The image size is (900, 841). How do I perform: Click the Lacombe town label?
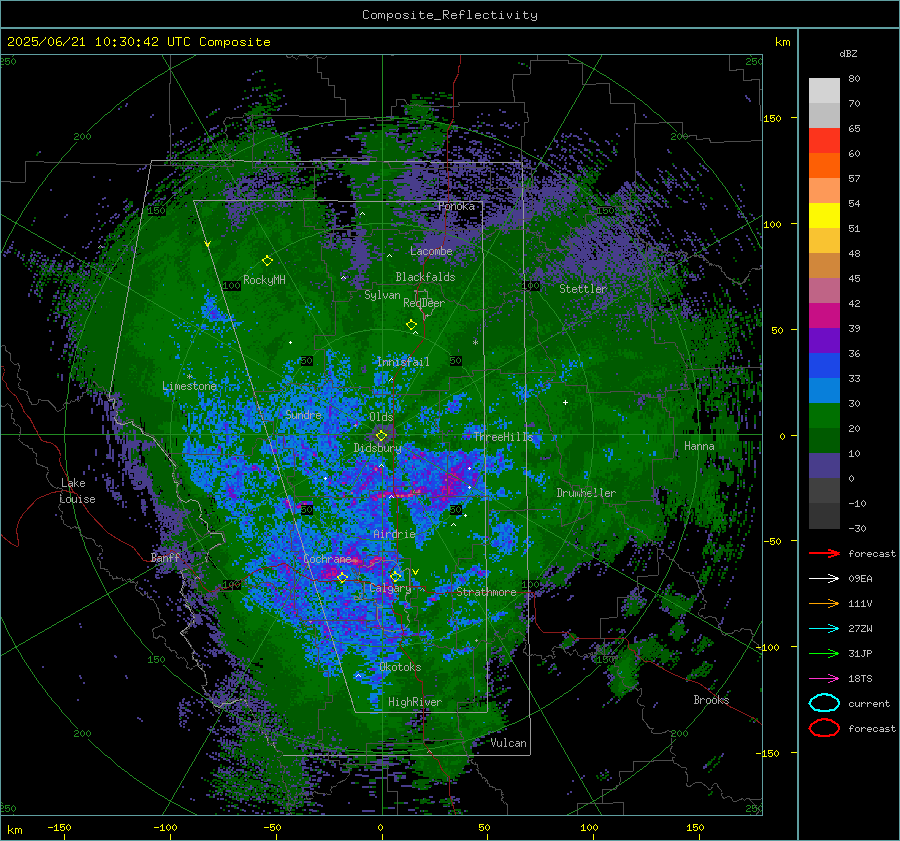(431, 251)
